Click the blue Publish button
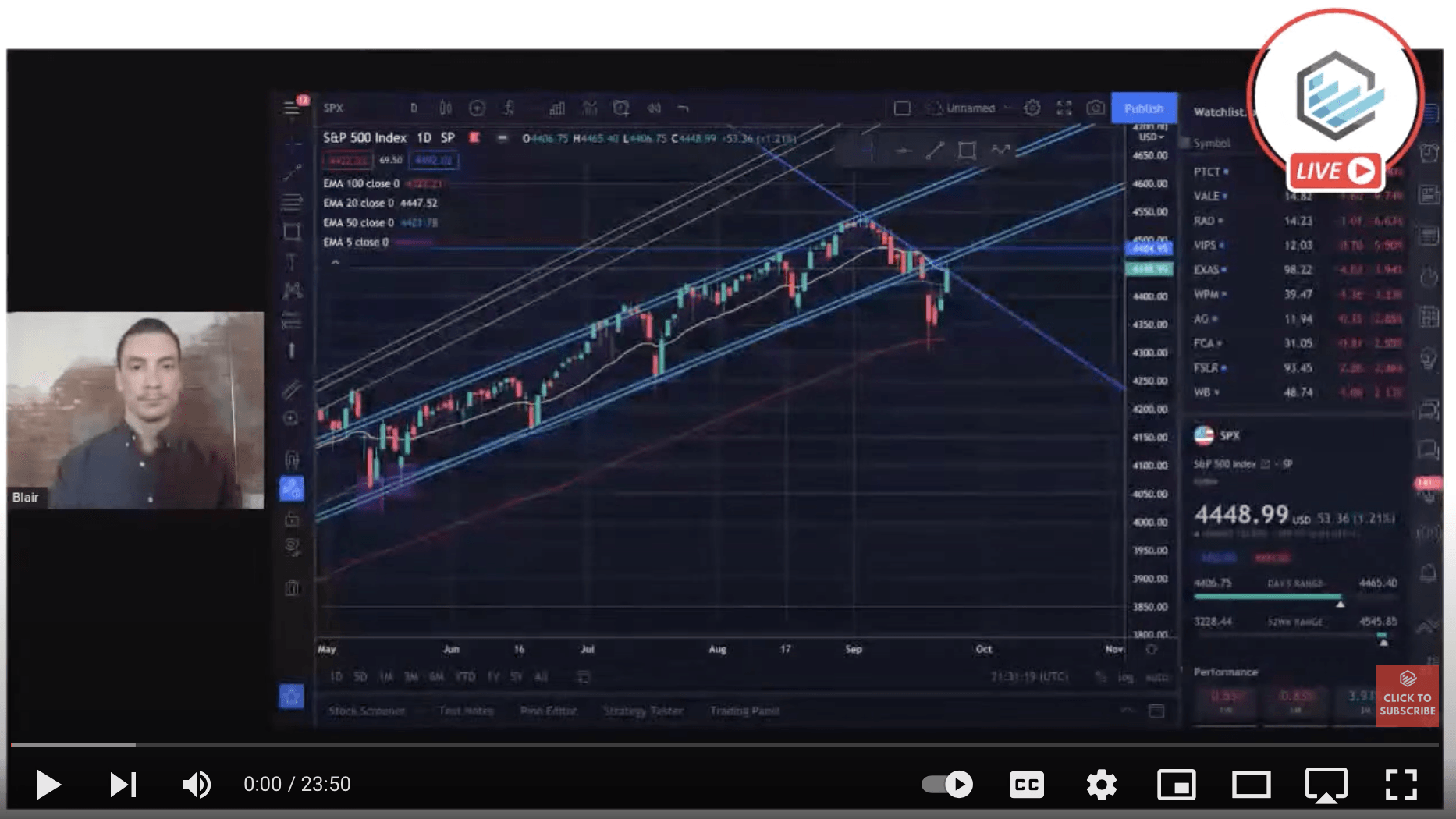Screen dimensions: 1456x819 point(1143,108)
